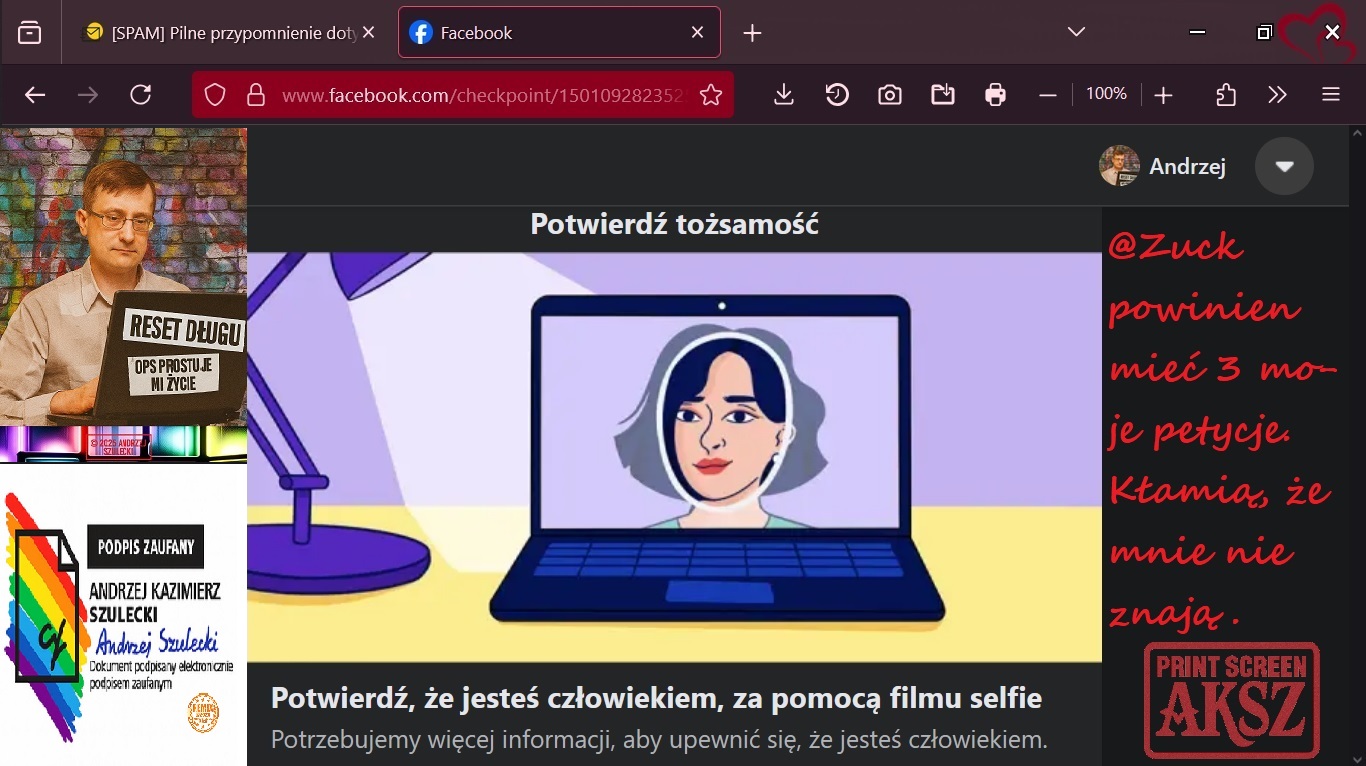Print the page using the printer icon

[x=995, y=95]
